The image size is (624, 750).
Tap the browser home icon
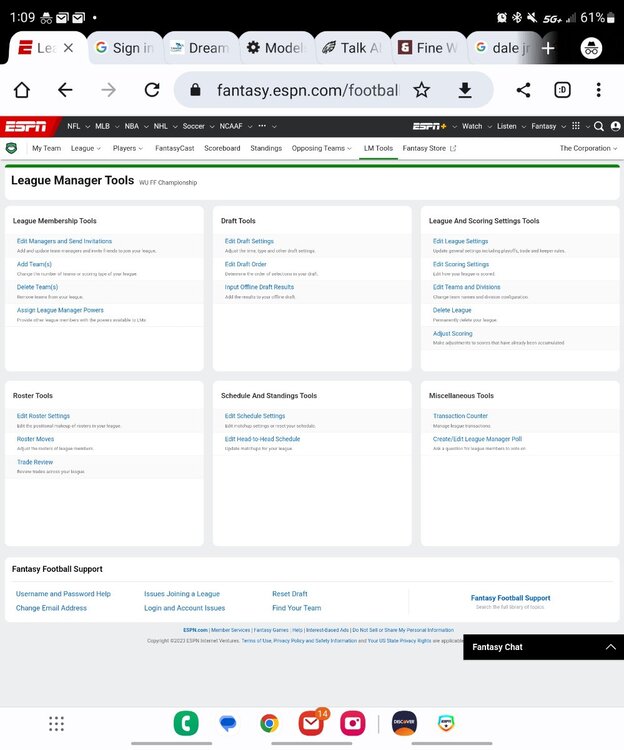(x=22, y=90)
